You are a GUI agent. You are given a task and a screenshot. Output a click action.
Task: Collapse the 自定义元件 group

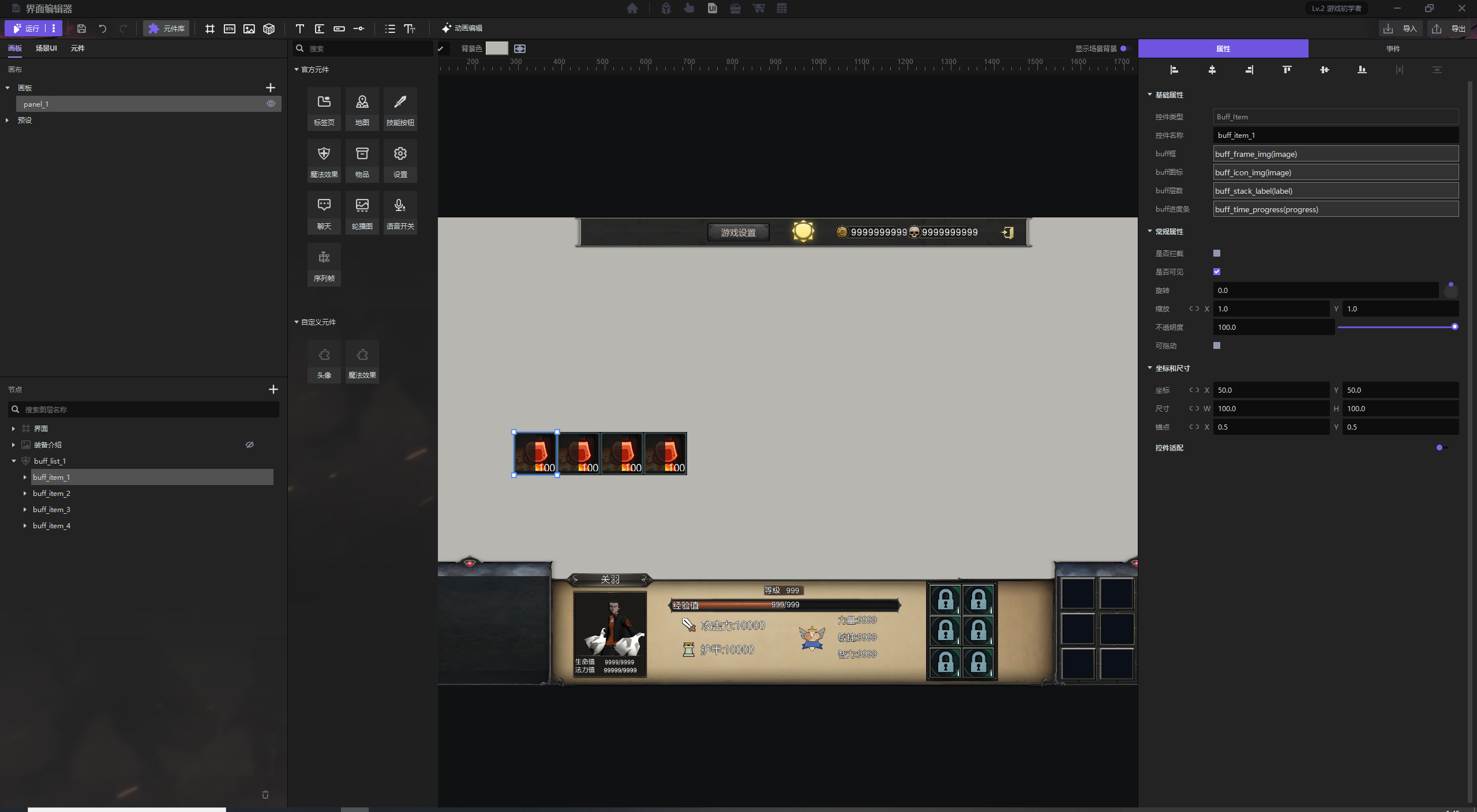pyautogui.click(x=297, y=322)
